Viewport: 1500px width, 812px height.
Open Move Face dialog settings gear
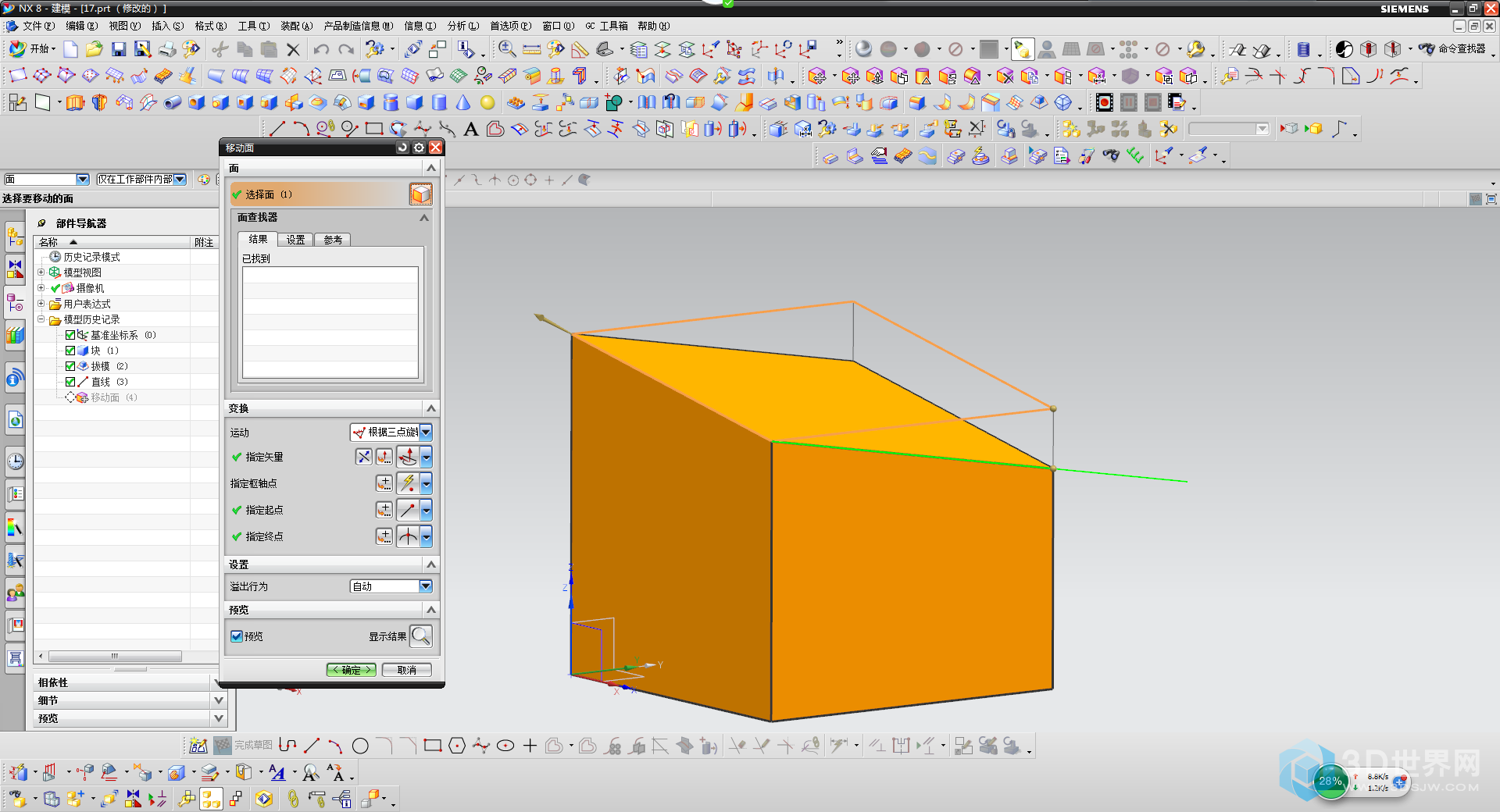(x=420, y=148)
